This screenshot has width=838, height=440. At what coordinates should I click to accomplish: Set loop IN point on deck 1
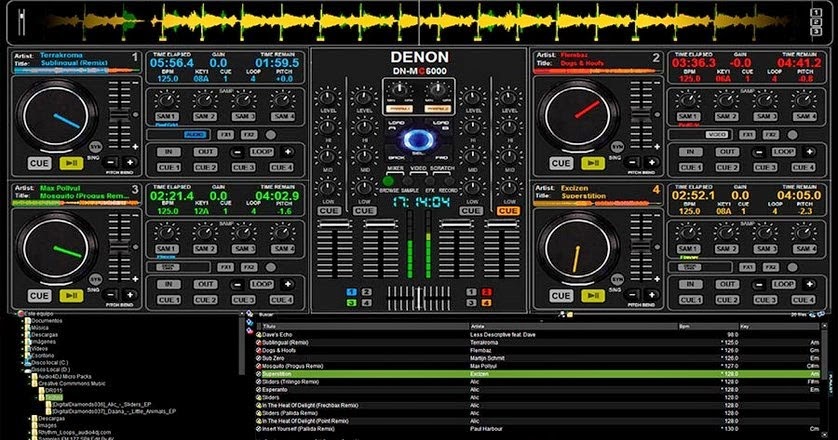pyautogui.click(x=168, y=152)
